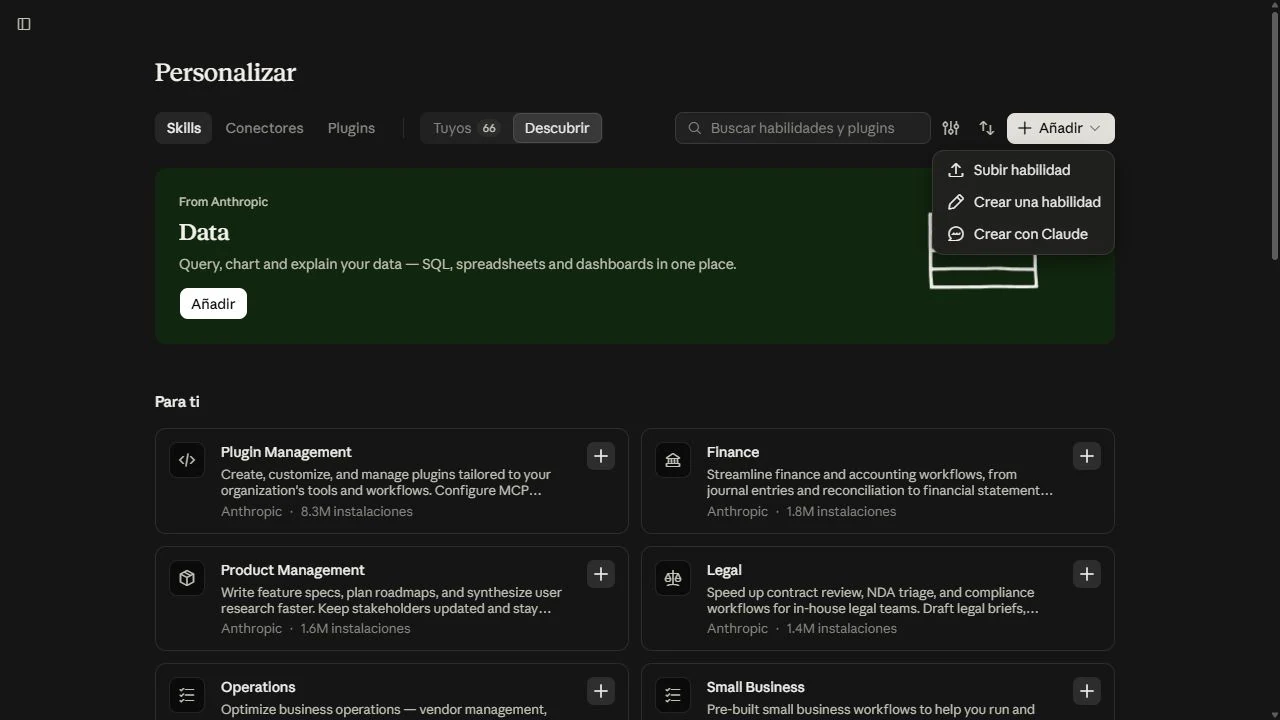1280x720 pixels.
Task: Add the Plugin Management plugin with plus
Action: 600,456
